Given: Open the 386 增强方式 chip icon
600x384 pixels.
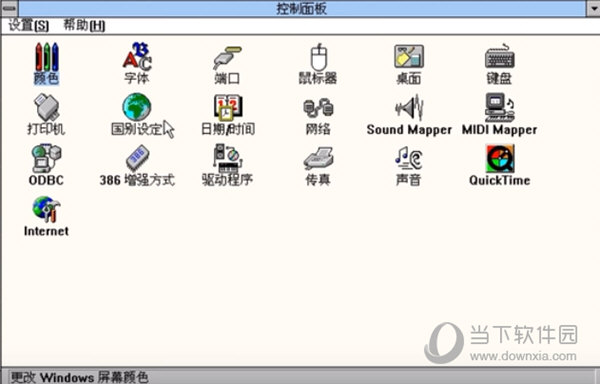Looking at the screenshot, I should tap(137, 158).
